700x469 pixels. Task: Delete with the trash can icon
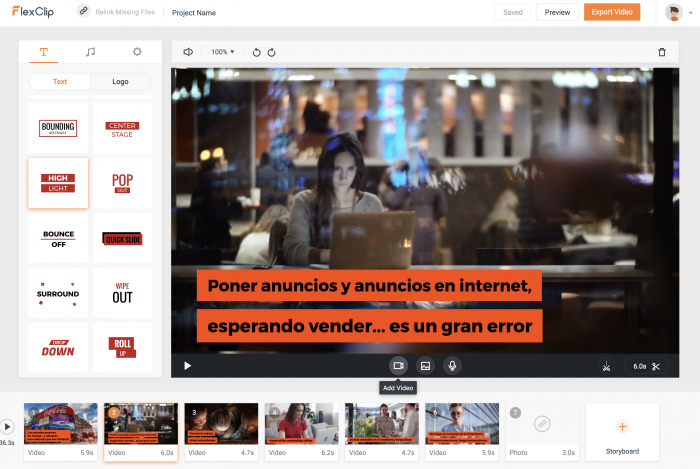click(662, 52)
